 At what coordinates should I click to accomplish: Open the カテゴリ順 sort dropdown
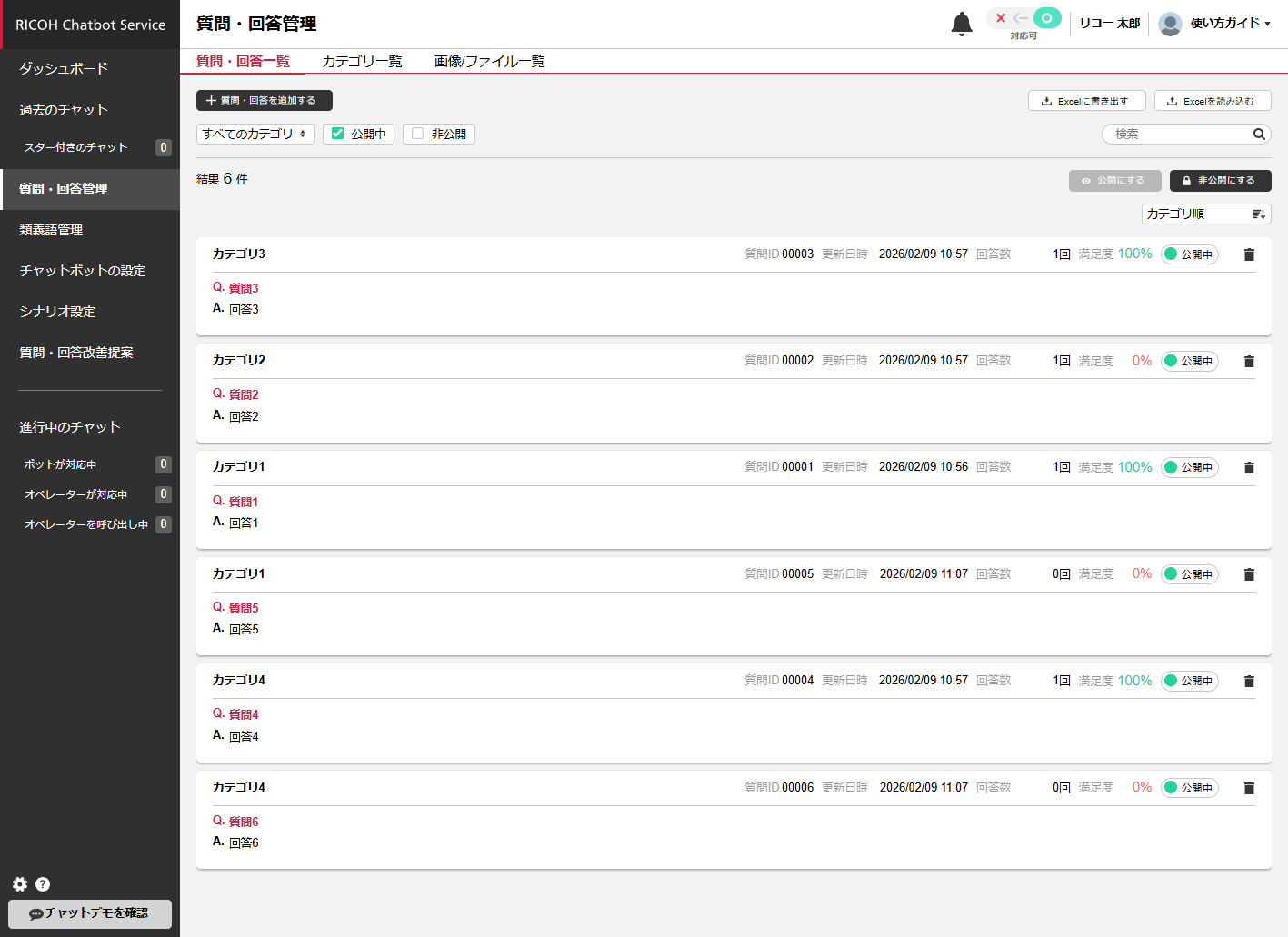click(1205, 214)
